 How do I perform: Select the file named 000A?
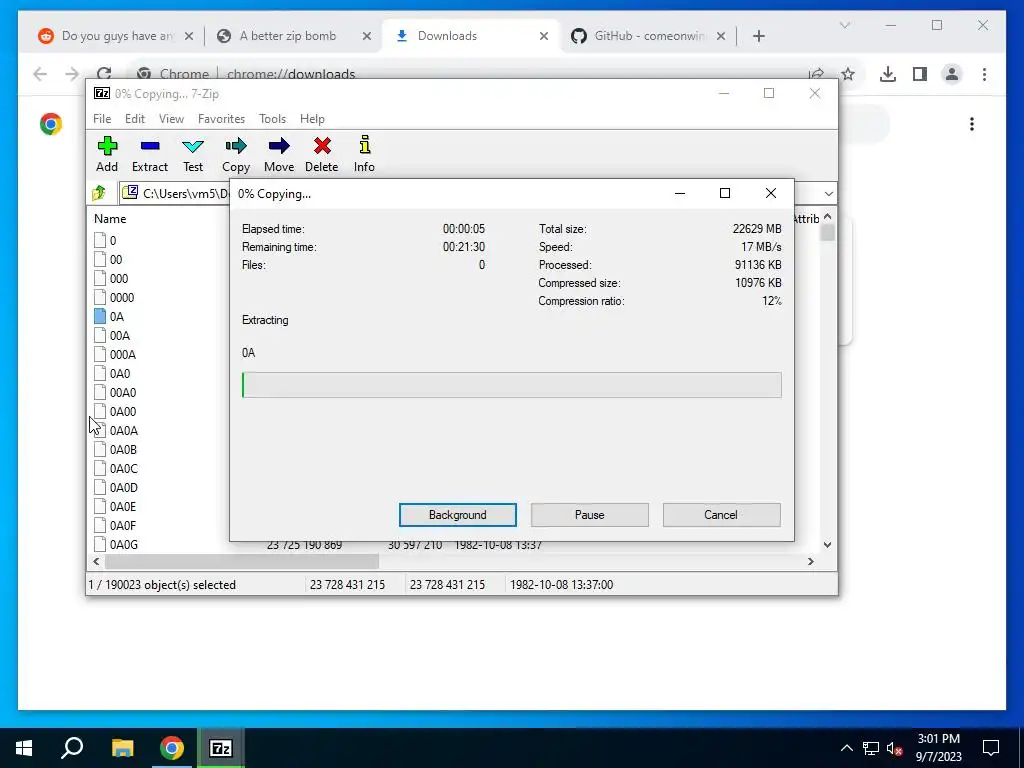[115, 354]
